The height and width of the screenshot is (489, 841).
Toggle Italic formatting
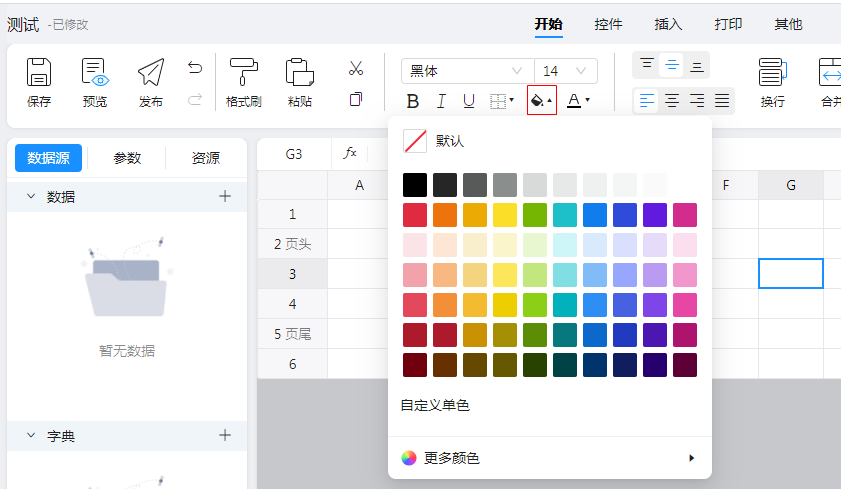[441, 101]
